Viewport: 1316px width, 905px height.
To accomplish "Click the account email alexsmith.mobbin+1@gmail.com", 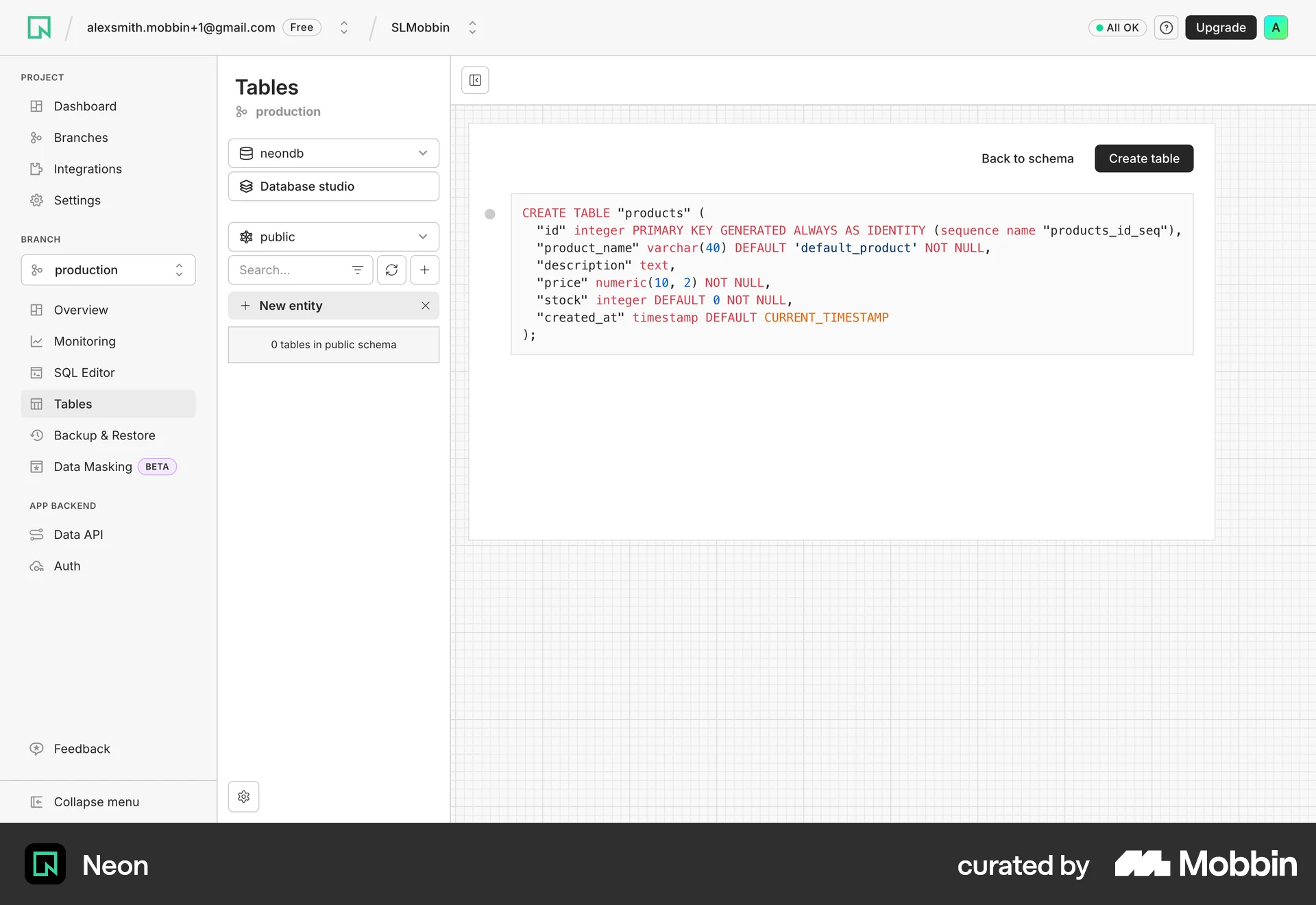I will [181, 27].
